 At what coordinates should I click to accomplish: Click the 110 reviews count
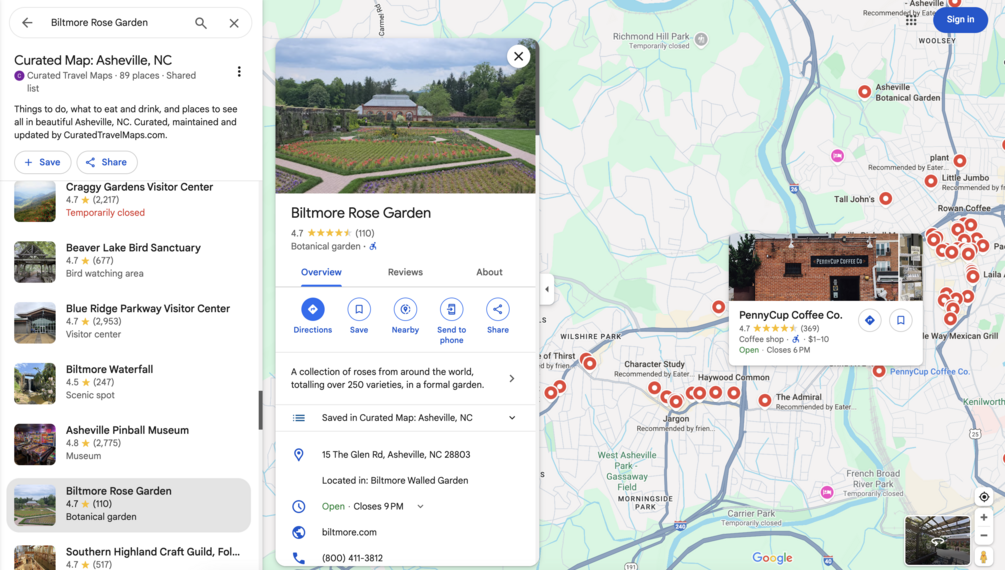[365, 233]
